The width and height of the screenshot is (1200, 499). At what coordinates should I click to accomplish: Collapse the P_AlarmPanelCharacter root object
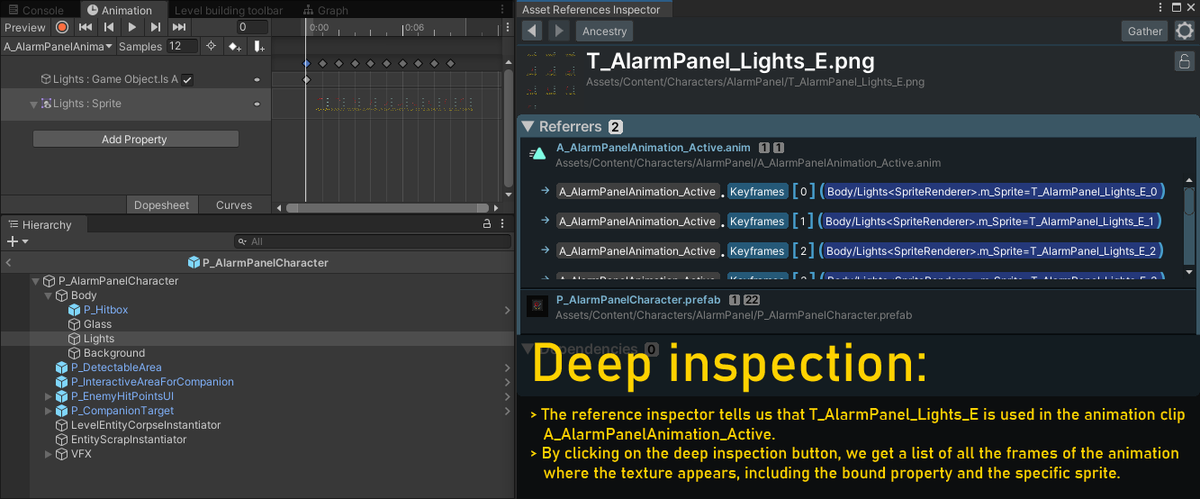click(36, 281)
